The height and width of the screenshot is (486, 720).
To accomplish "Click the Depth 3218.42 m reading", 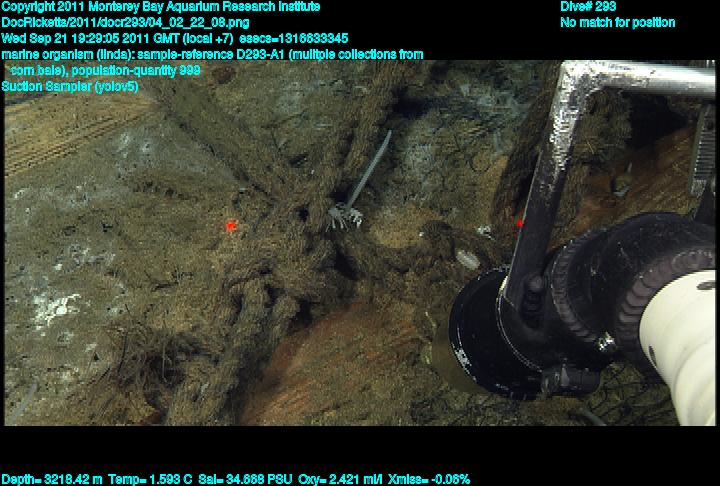I will tap(47, 479).
